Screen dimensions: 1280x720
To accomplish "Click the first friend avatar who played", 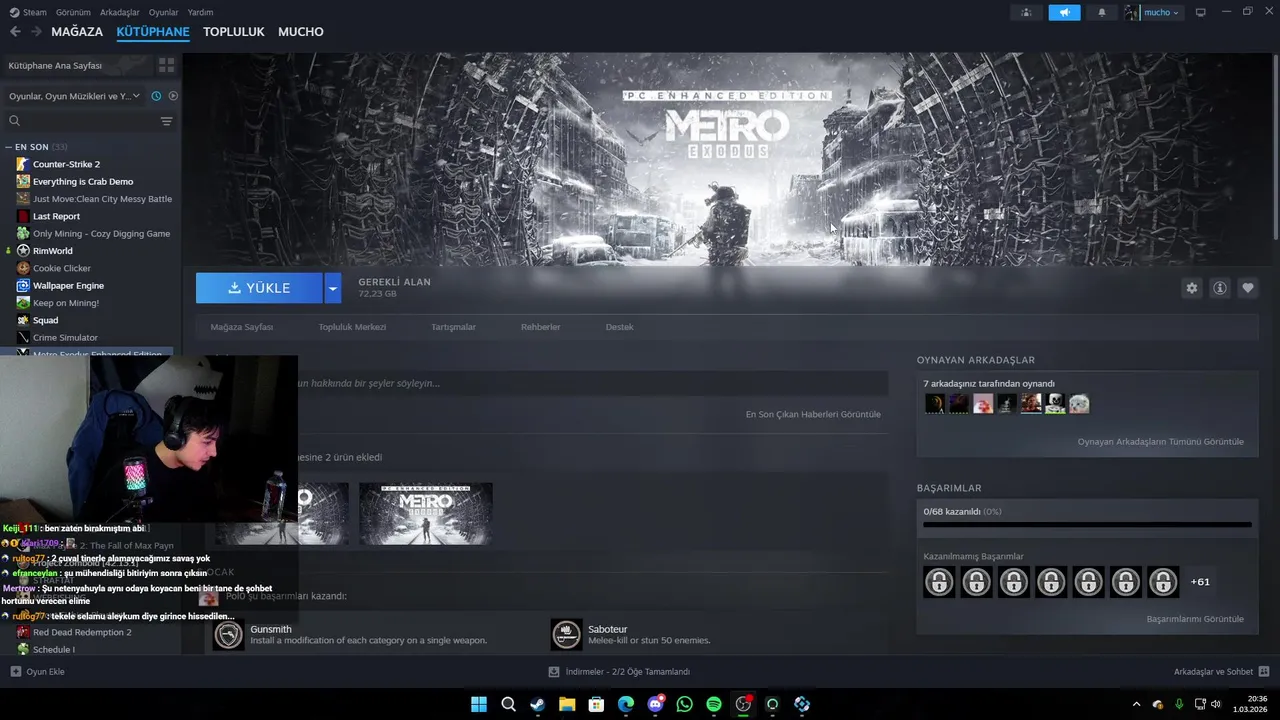I will (934, 404).
